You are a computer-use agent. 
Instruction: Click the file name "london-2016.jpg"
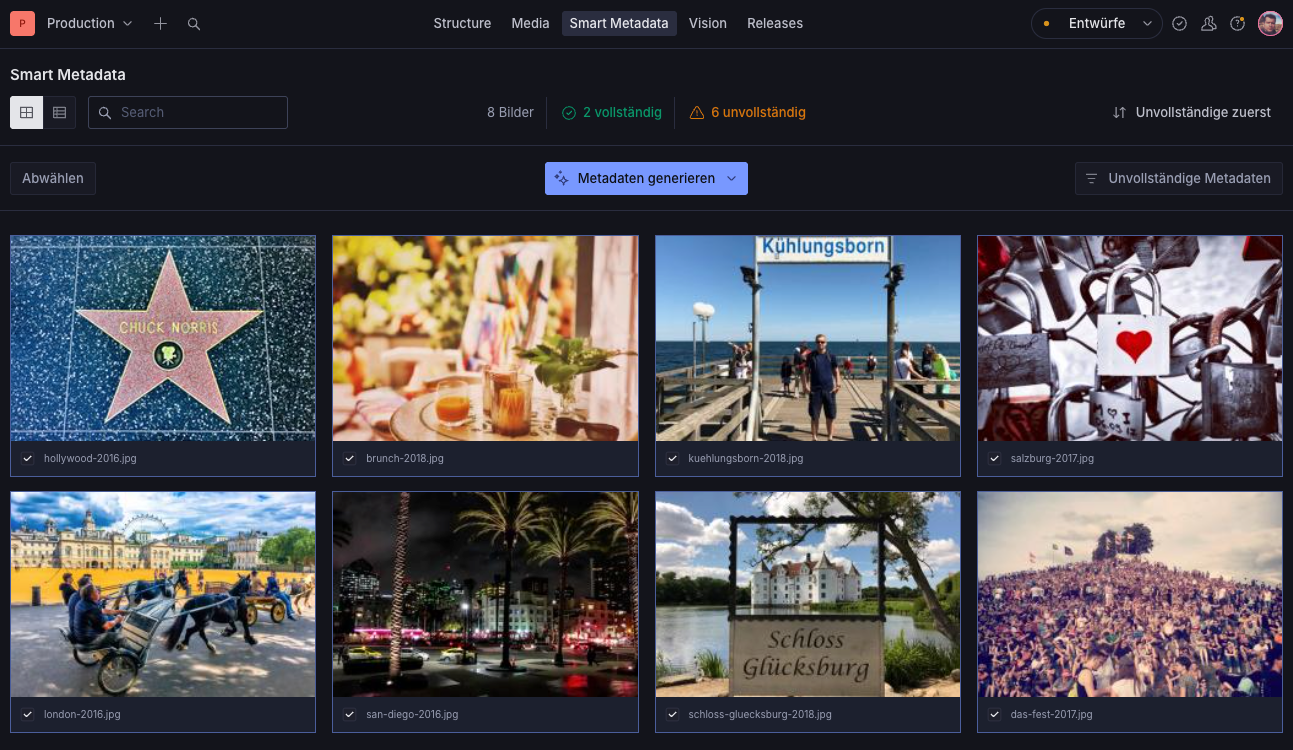[82, 714]
